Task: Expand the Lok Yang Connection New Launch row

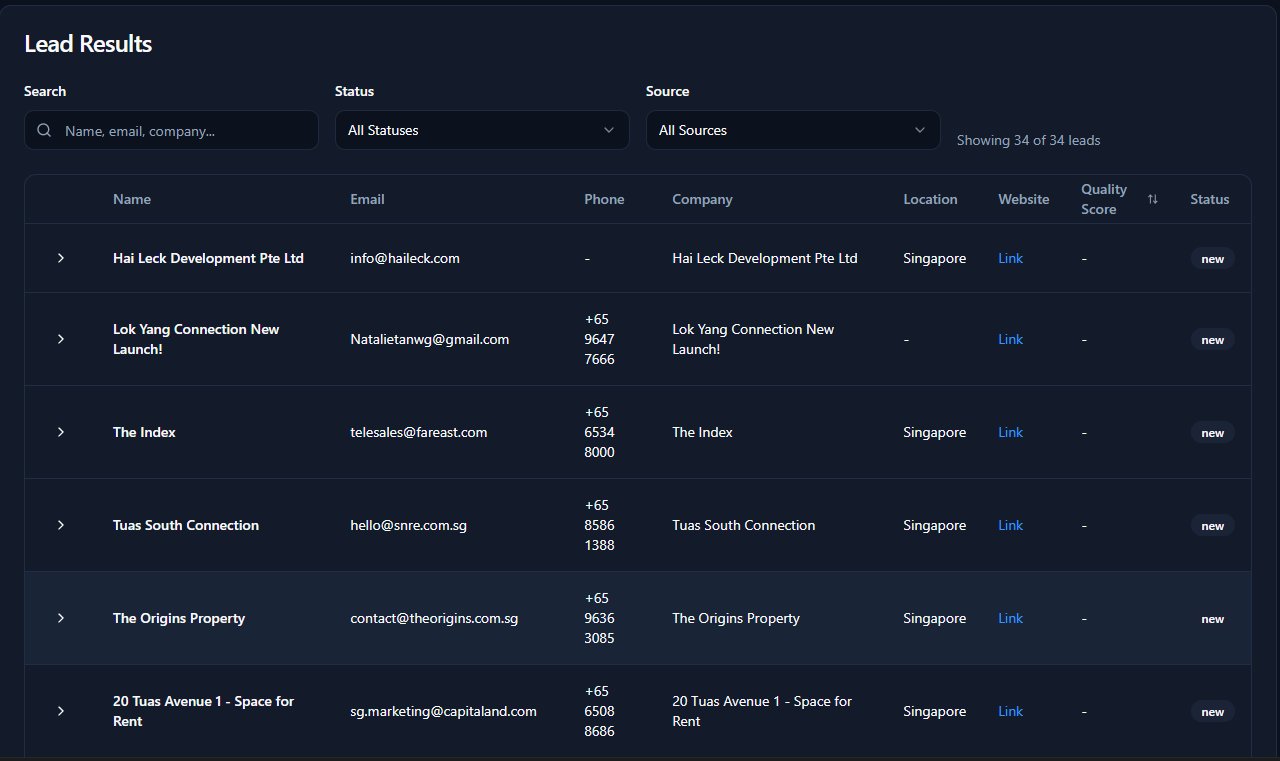Action: (x=61, y=339)
